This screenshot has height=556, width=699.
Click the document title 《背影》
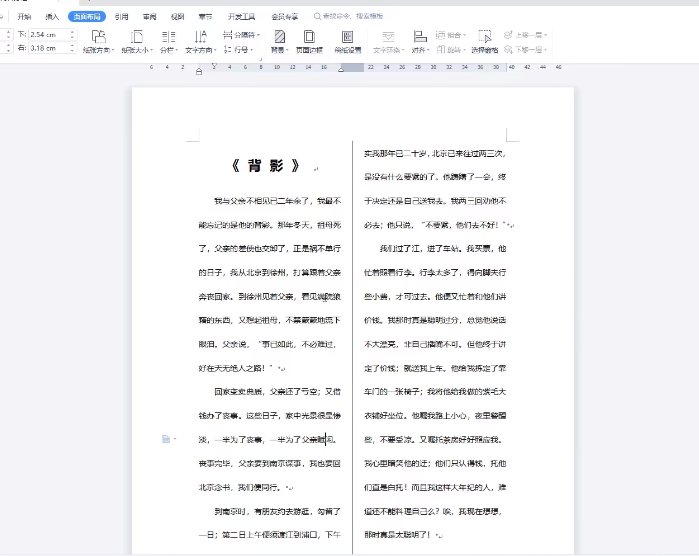pos(266,166)
